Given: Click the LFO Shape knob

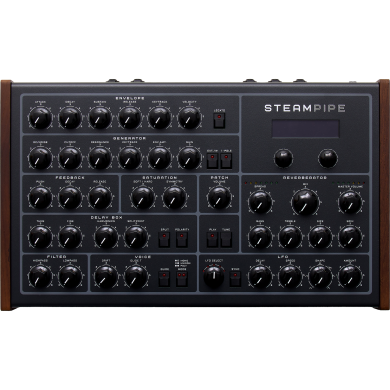Looking at the screenshot, I should pos(320,277).
